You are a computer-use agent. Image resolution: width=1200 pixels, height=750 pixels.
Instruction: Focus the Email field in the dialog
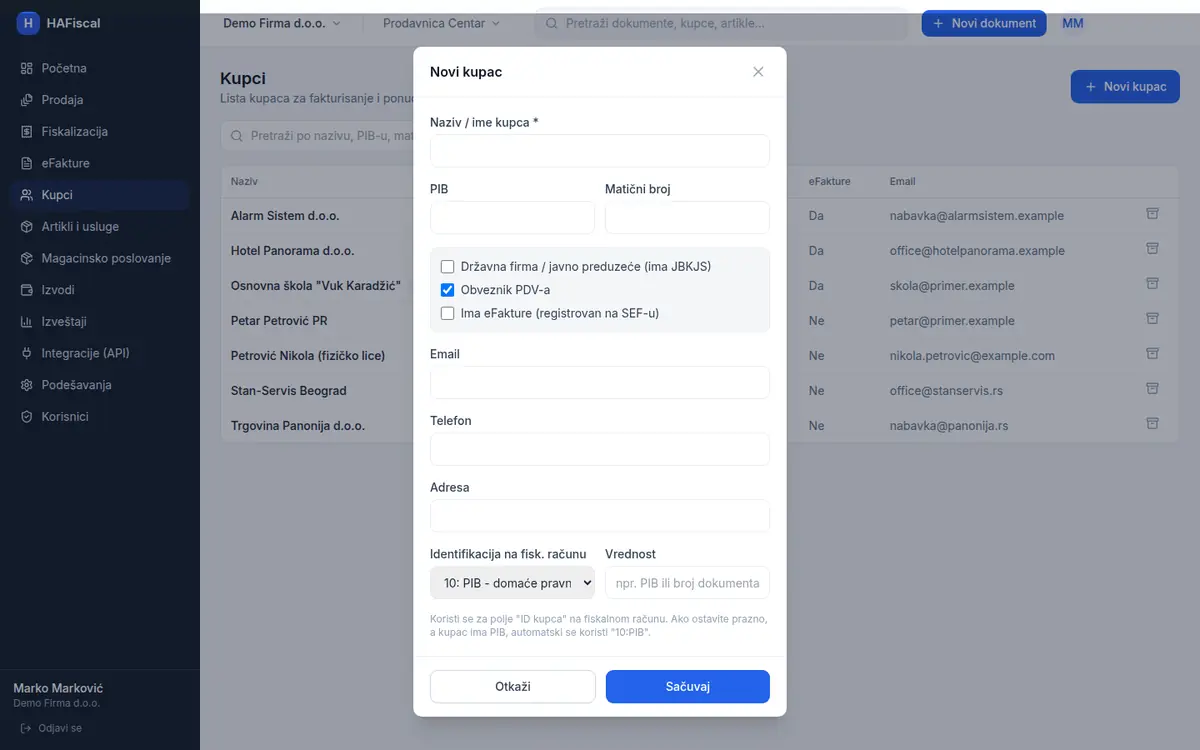click(600, 383)
